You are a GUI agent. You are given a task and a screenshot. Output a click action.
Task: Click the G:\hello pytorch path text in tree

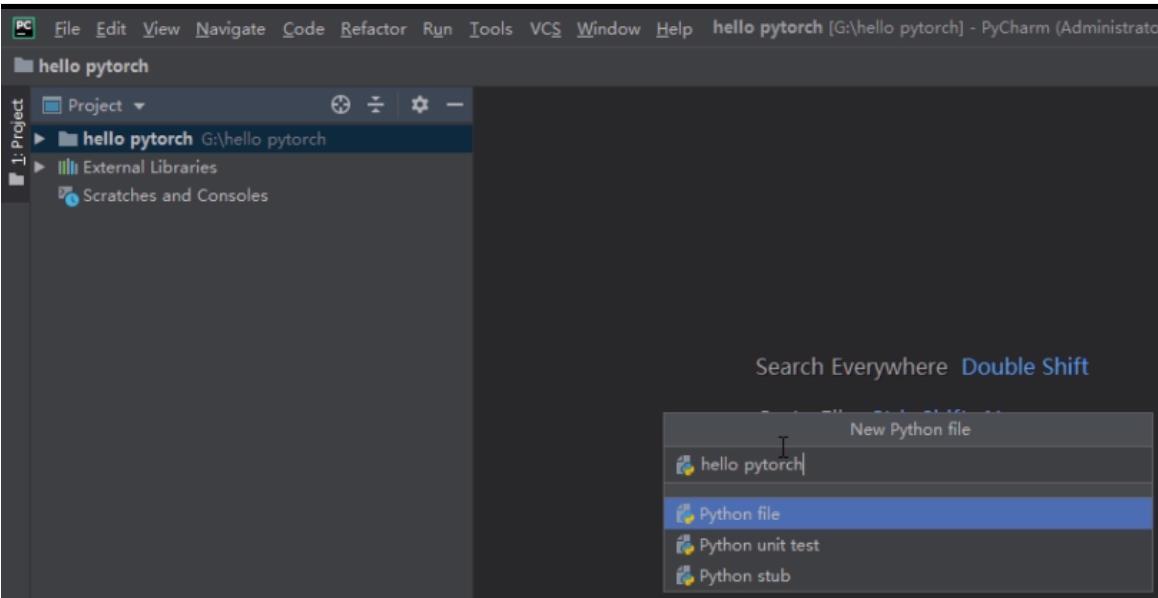click(x=263, y=139)
